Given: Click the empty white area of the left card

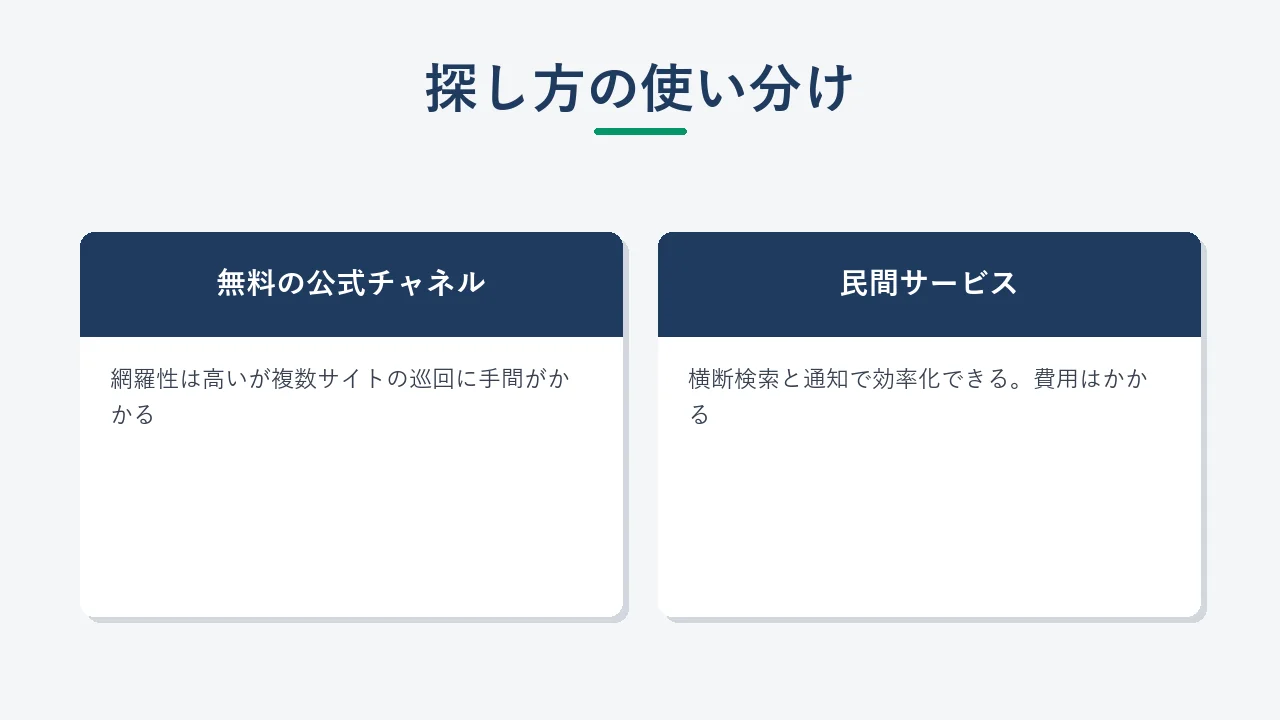Looking at the screenshot, I should 351,525.
